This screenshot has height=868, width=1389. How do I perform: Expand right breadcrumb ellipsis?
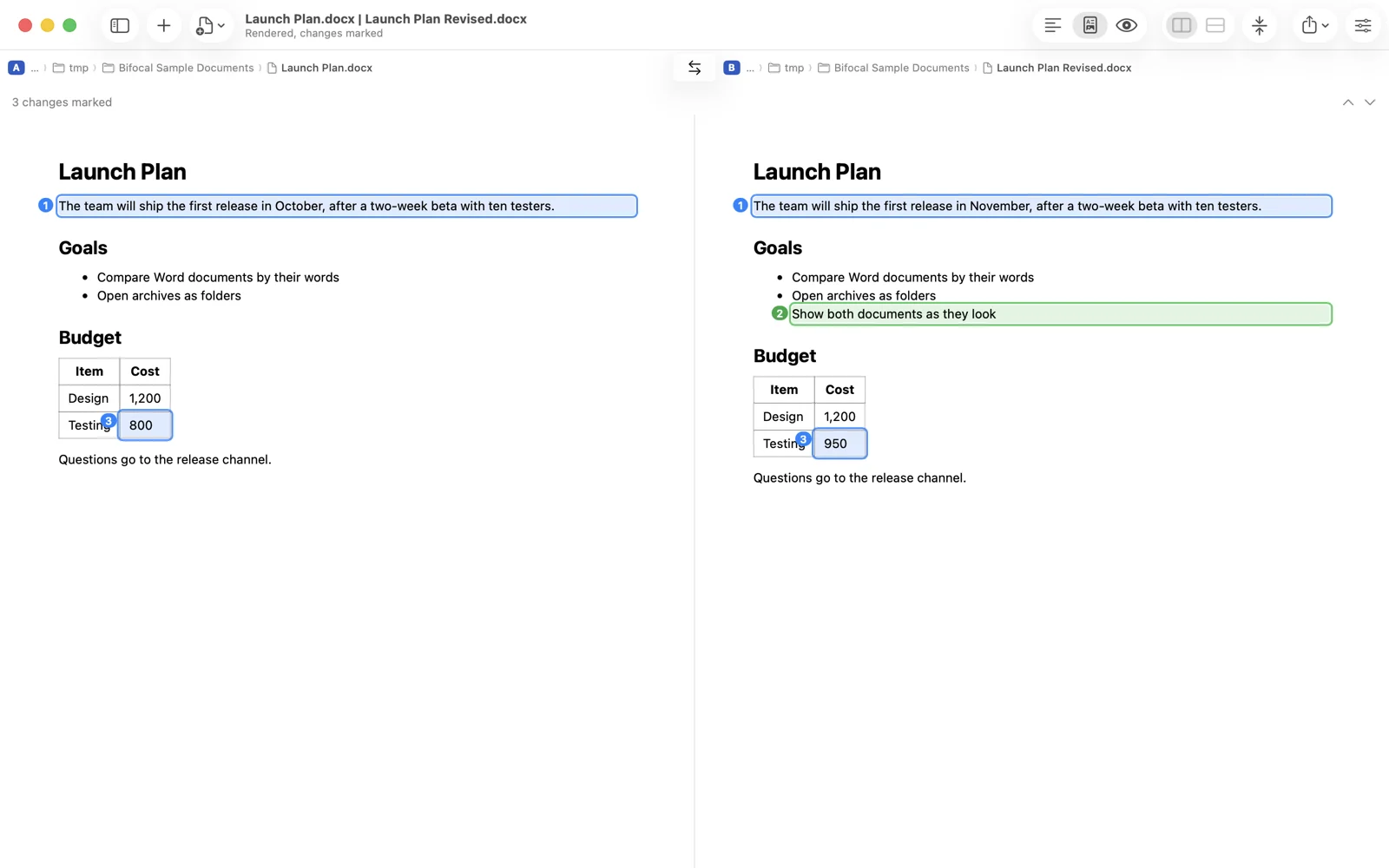click(750, 68)
